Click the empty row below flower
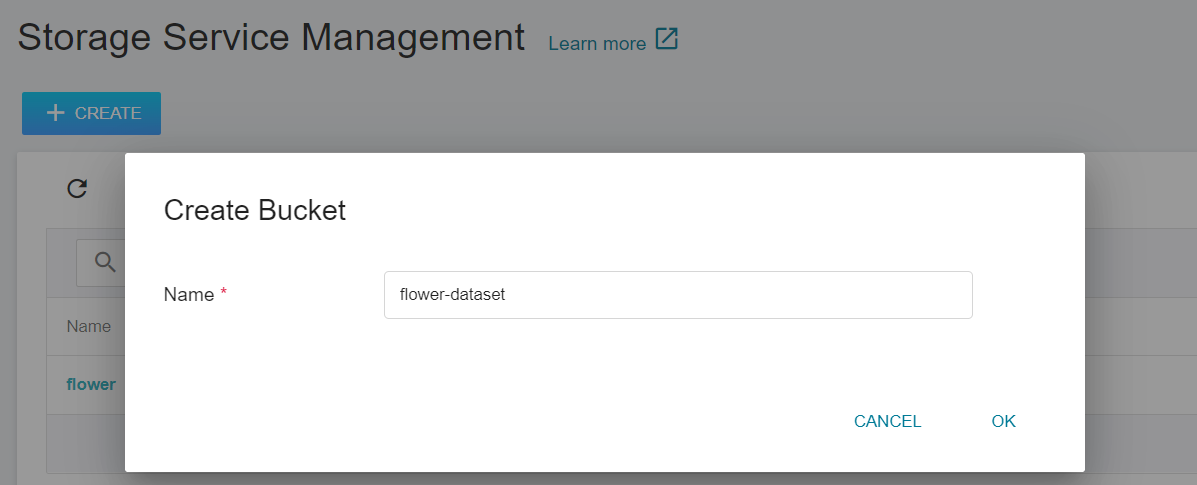This screenshot has width=1197, height=485. click(x=86, y=444)
